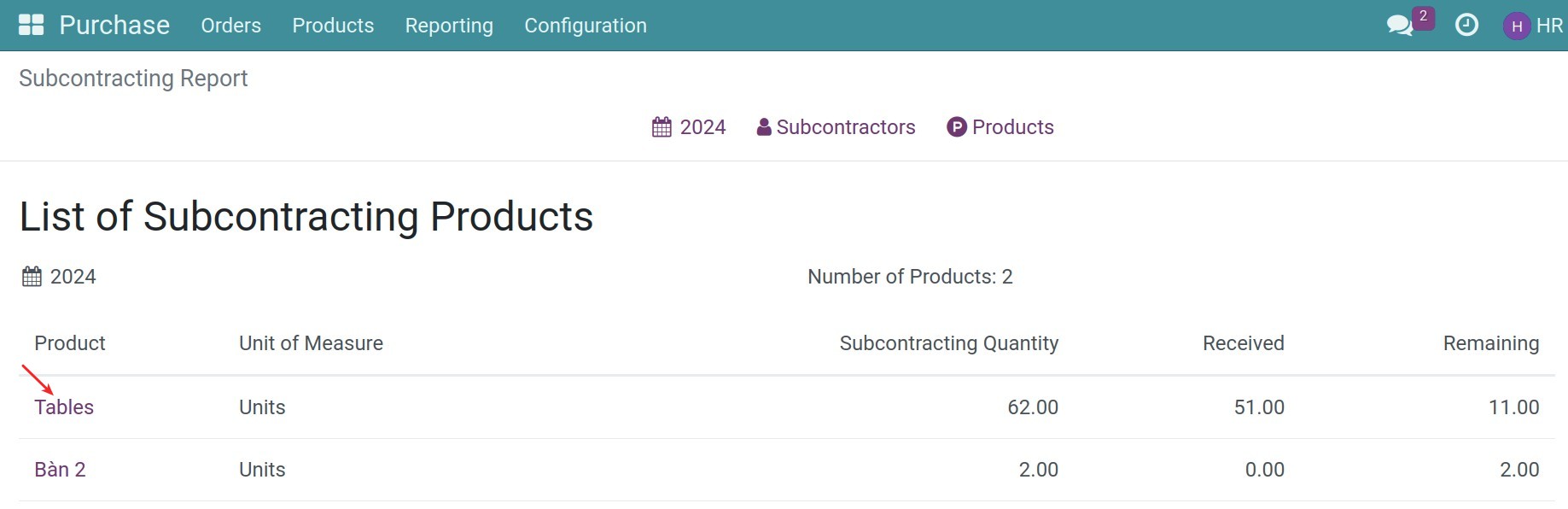Open the Reporting menu
This screenshot has height=509, width=1568.
tap(449, 26)
